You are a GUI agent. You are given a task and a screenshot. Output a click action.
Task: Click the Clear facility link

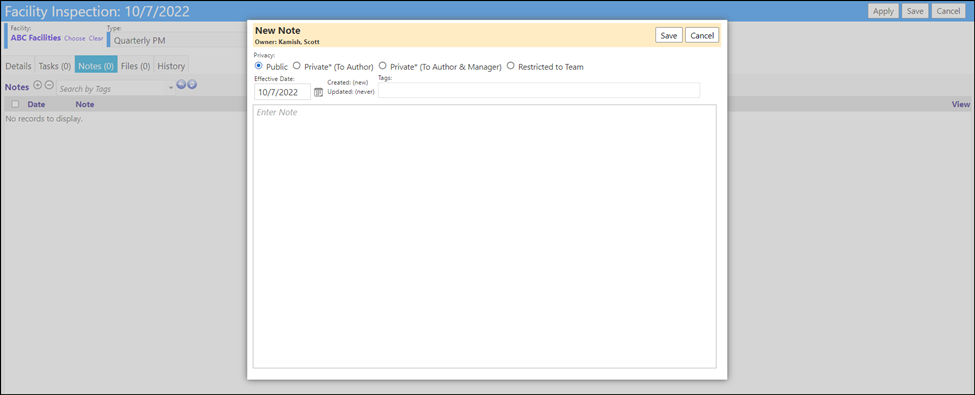(96, 39)
